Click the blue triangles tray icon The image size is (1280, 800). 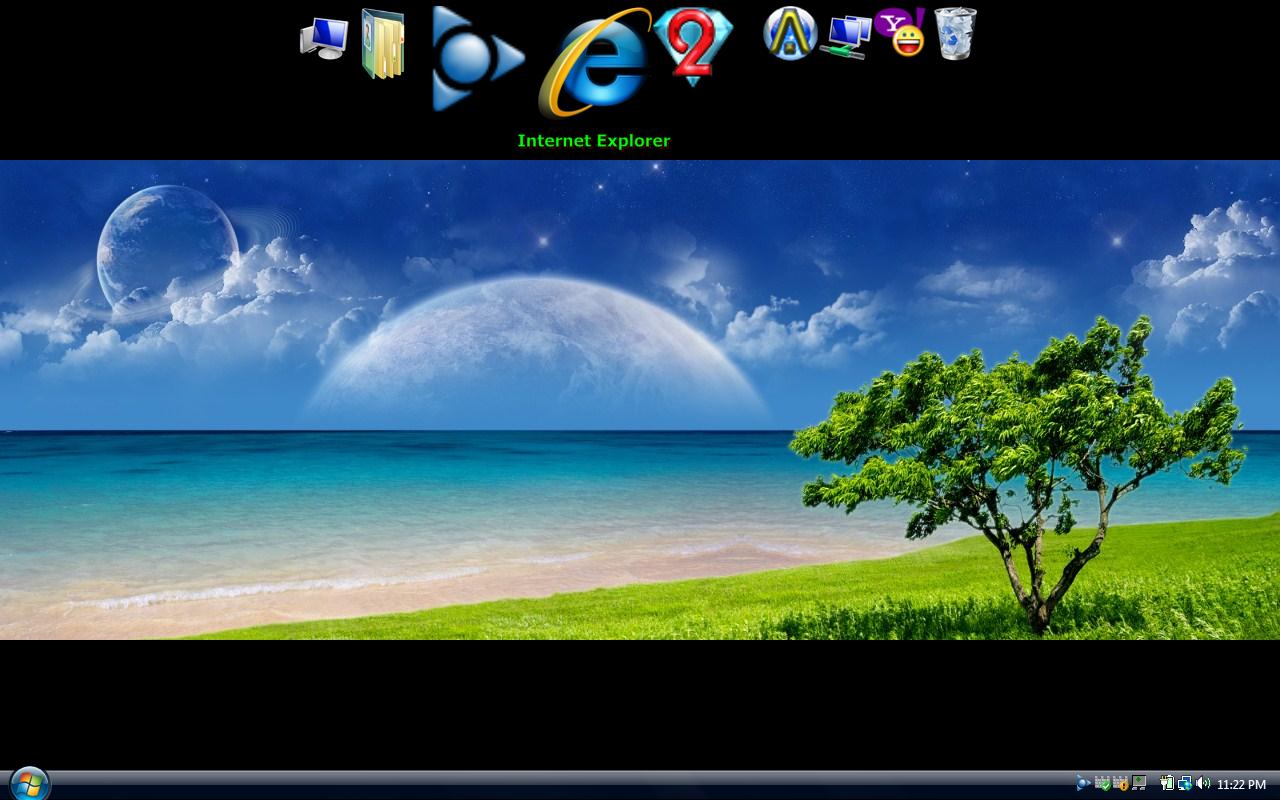tap(1083, 783)
